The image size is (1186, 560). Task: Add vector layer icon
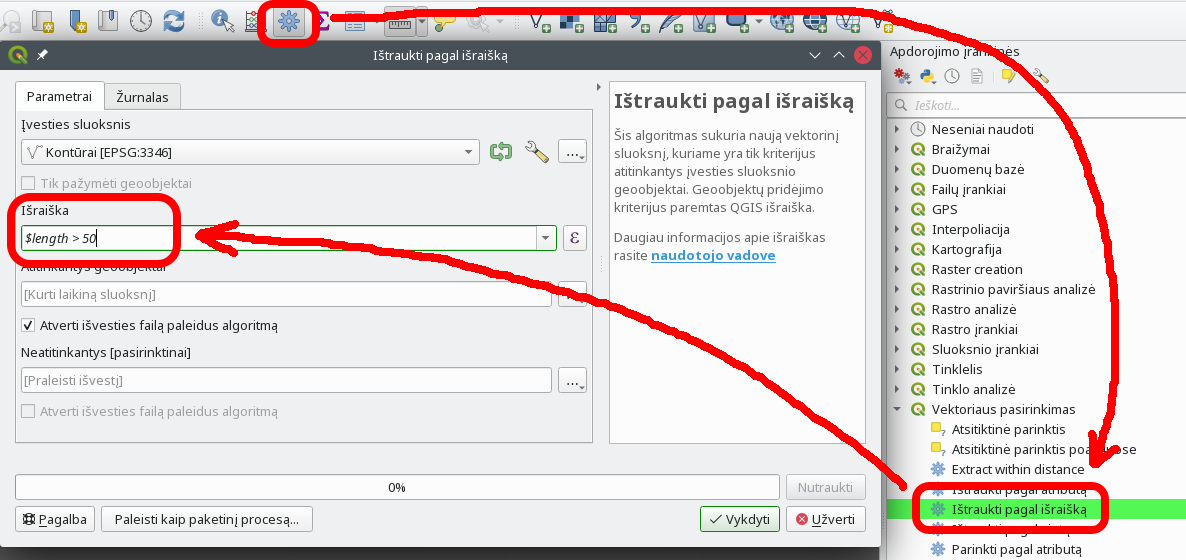coord(539,22)
